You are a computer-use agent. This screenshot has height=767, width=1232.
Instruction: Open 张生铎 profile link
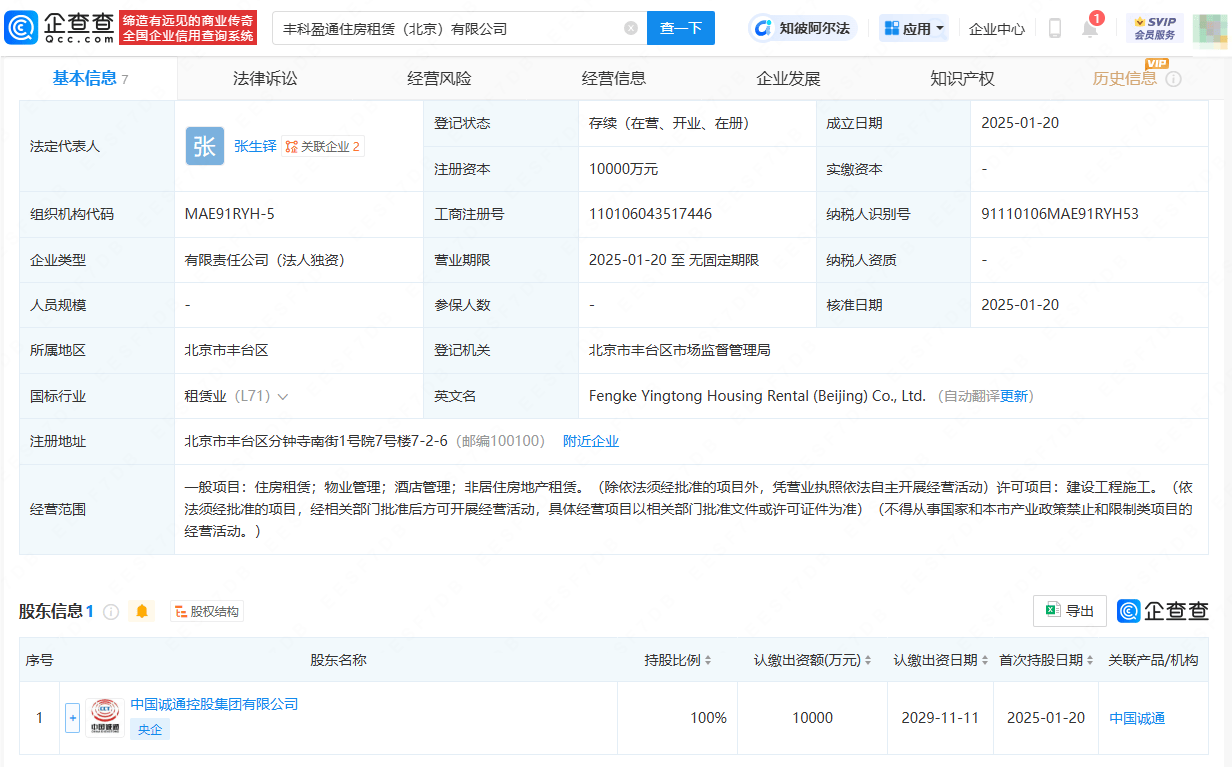[255, 146]
